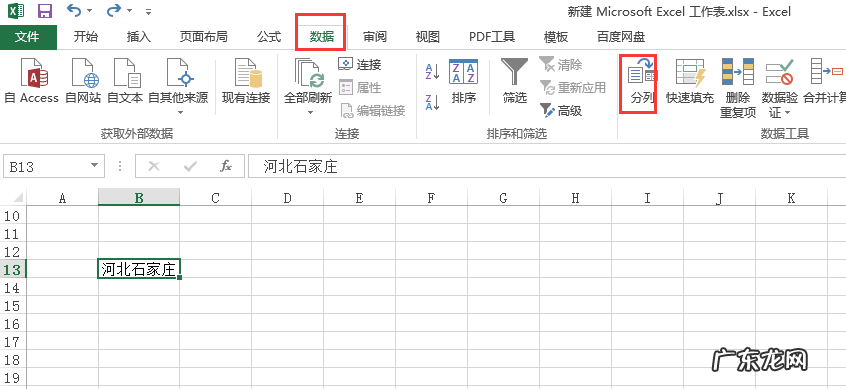Switch to the 开始 tab
The image size is (846, 389).
[x=86, y=37]
